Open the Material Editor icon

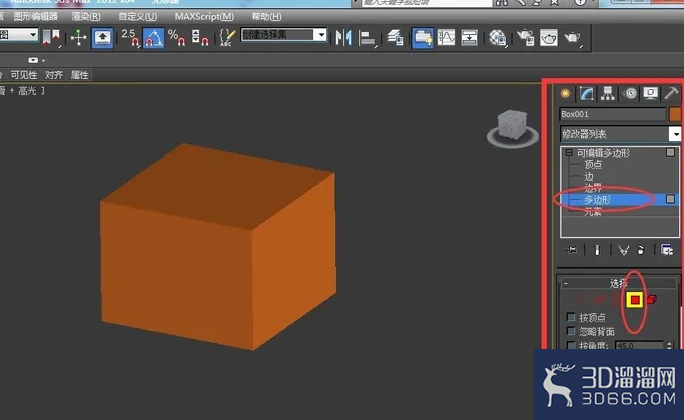point(498,38)
